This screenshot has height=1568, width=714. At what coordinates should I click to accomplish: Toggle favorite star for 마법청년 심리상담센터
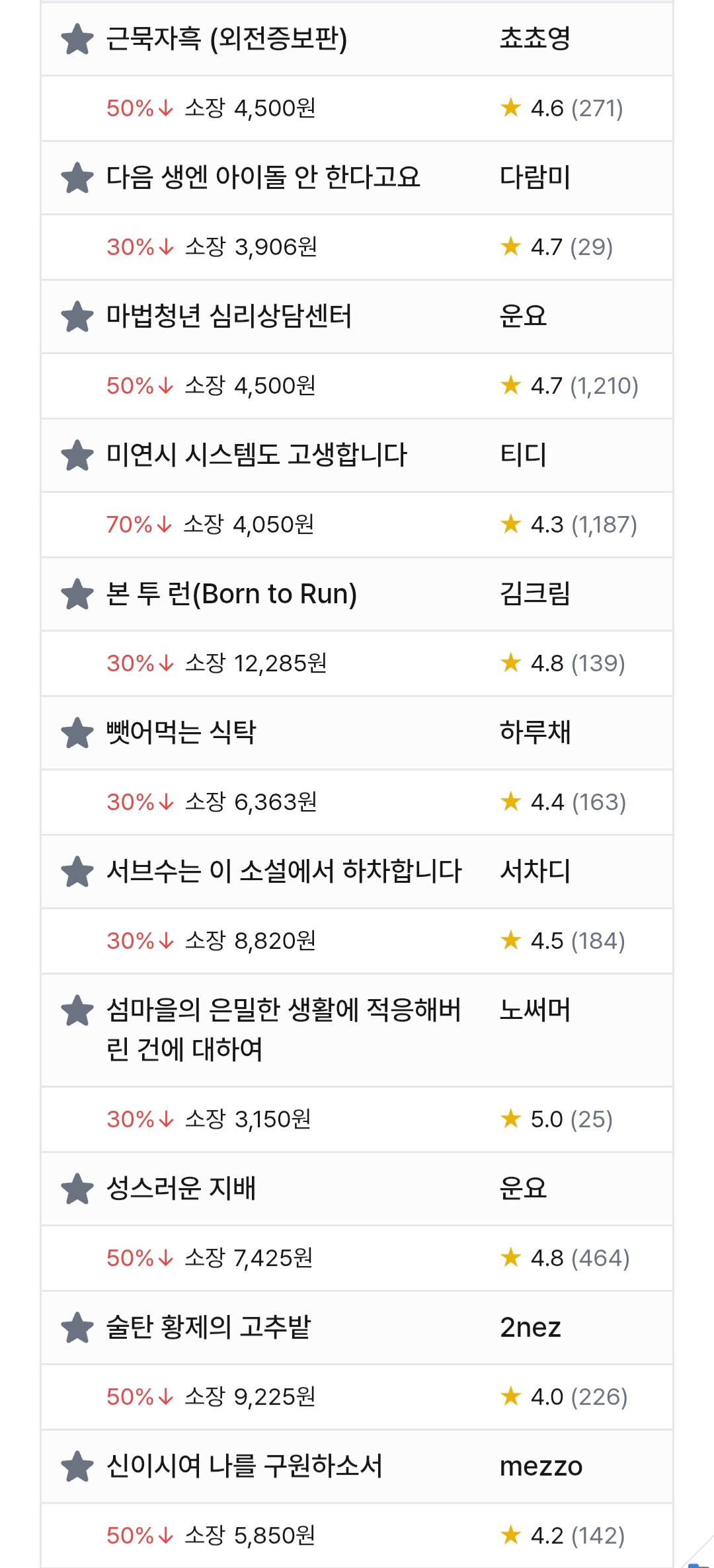pos(77,317)
